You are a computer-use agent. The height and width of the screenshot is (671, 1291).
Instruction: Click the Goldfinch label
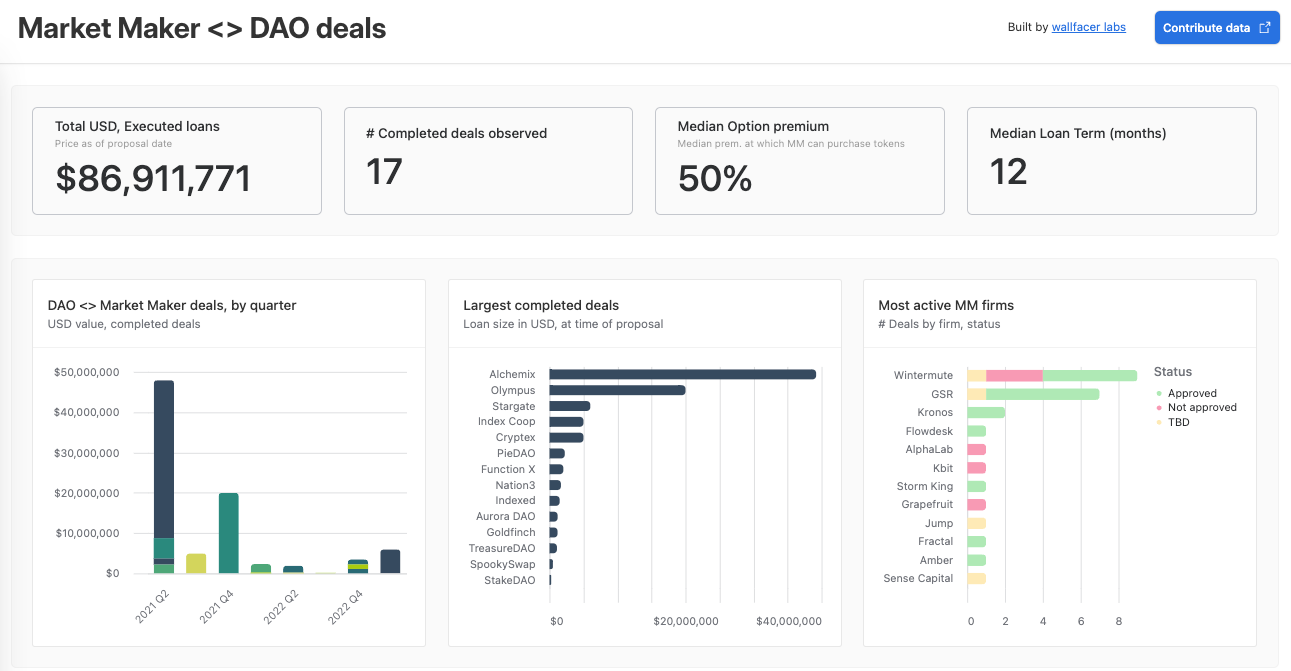[511, 532]
